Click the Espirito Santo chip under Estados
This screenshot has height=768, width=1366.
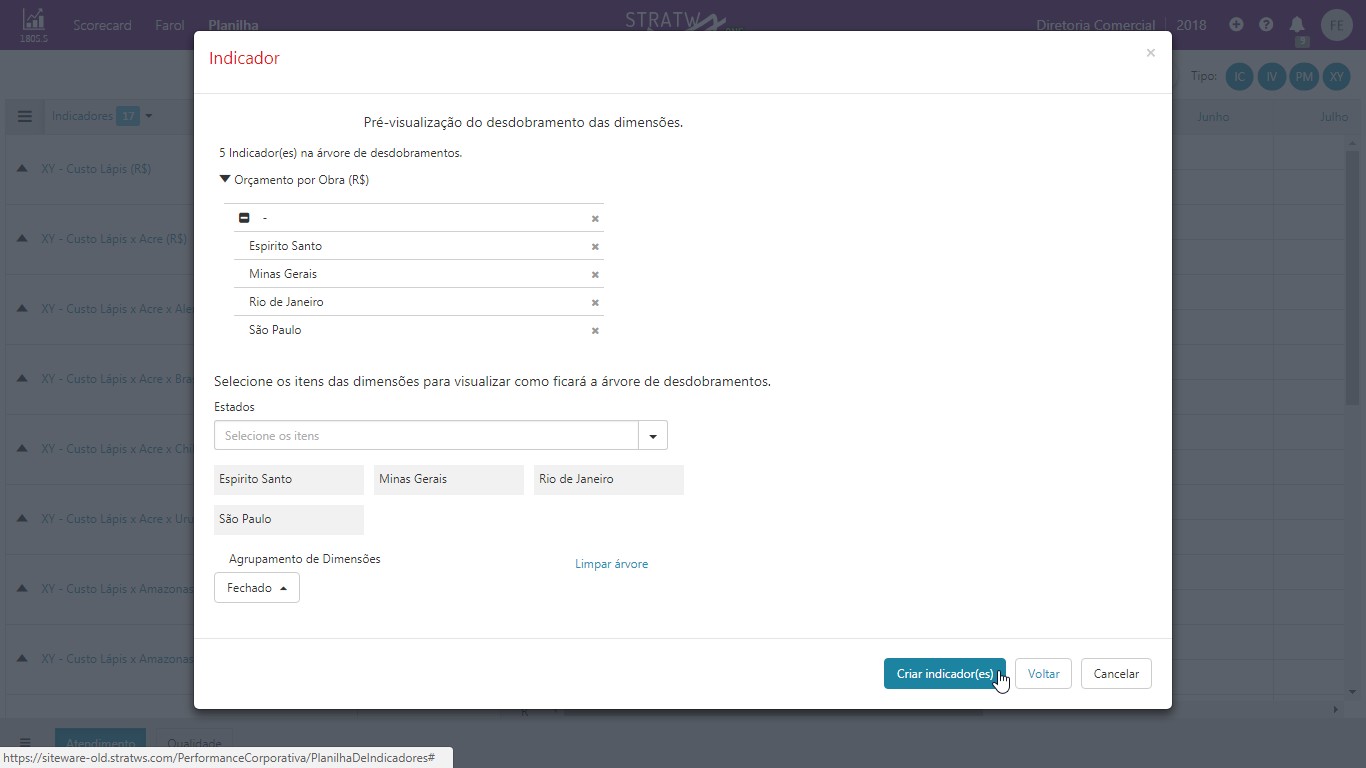point(289,480)
